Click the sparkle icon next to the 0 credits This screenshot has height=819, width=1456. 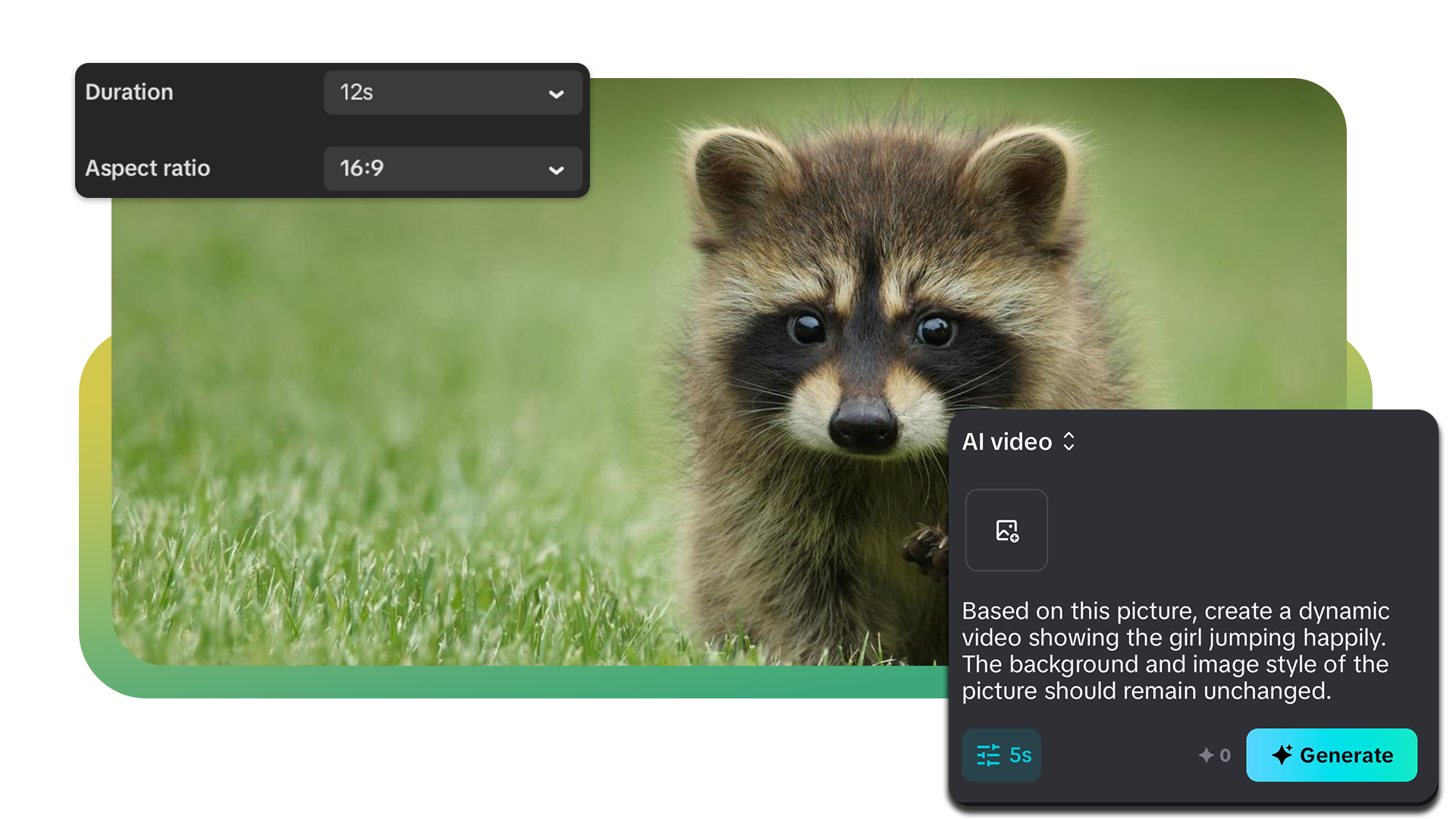click(1206, 755)
